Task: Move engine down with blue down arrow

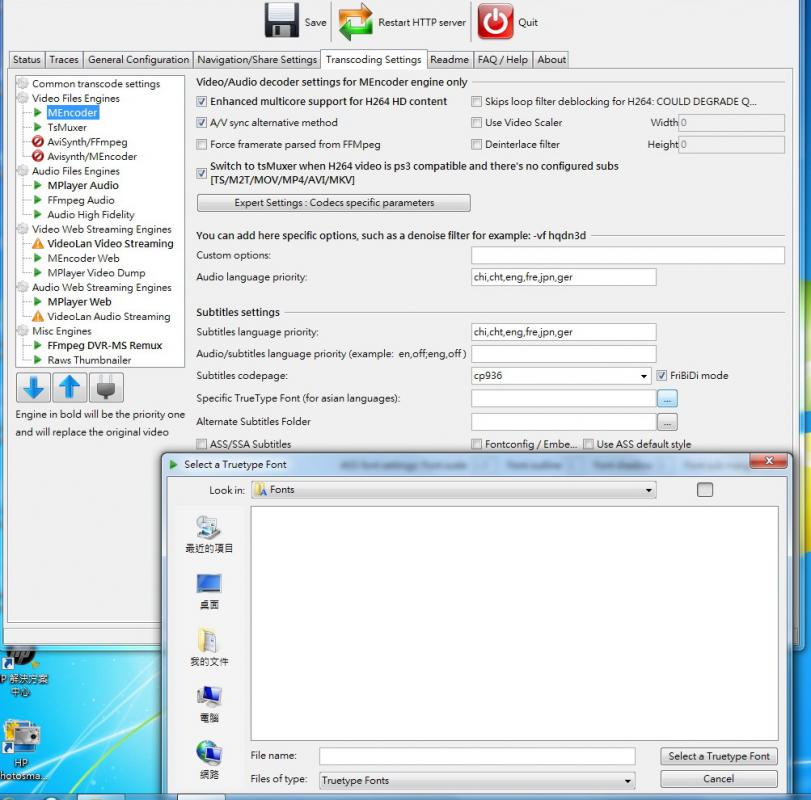Action: 33,387
